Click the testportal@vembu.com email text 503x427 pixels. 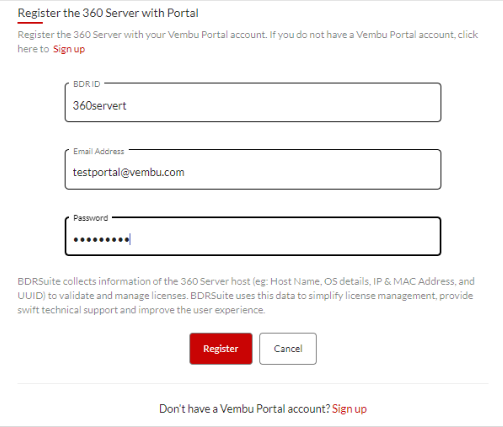tap(128, 172)
